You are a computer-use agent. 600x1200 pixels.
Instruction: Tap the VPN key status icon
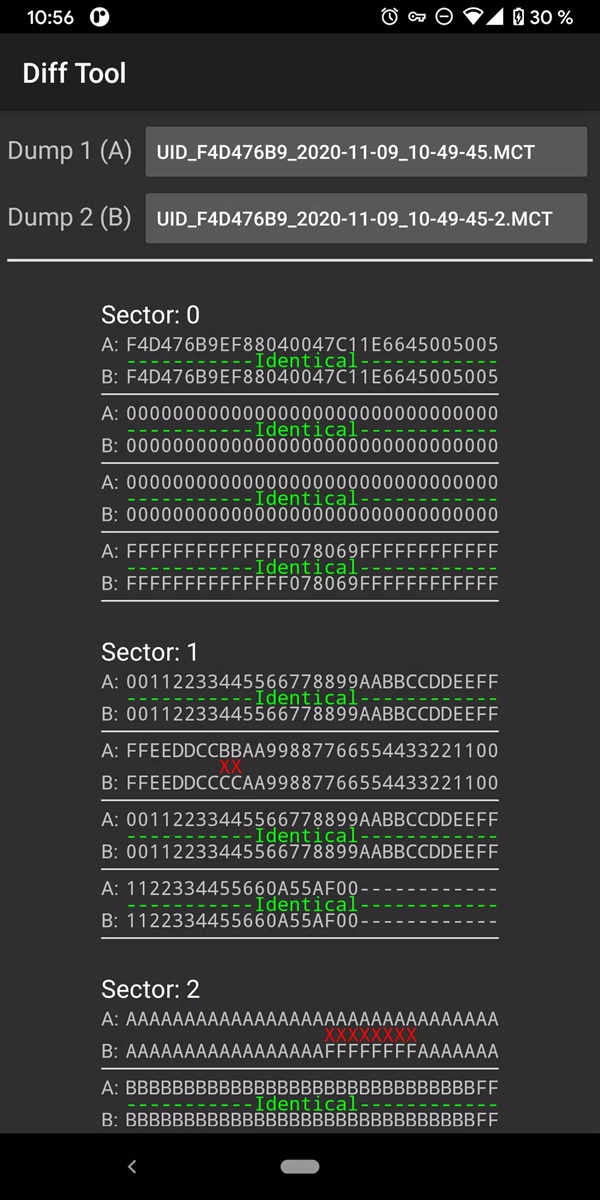pyautogui.click(x=416, y=16)
